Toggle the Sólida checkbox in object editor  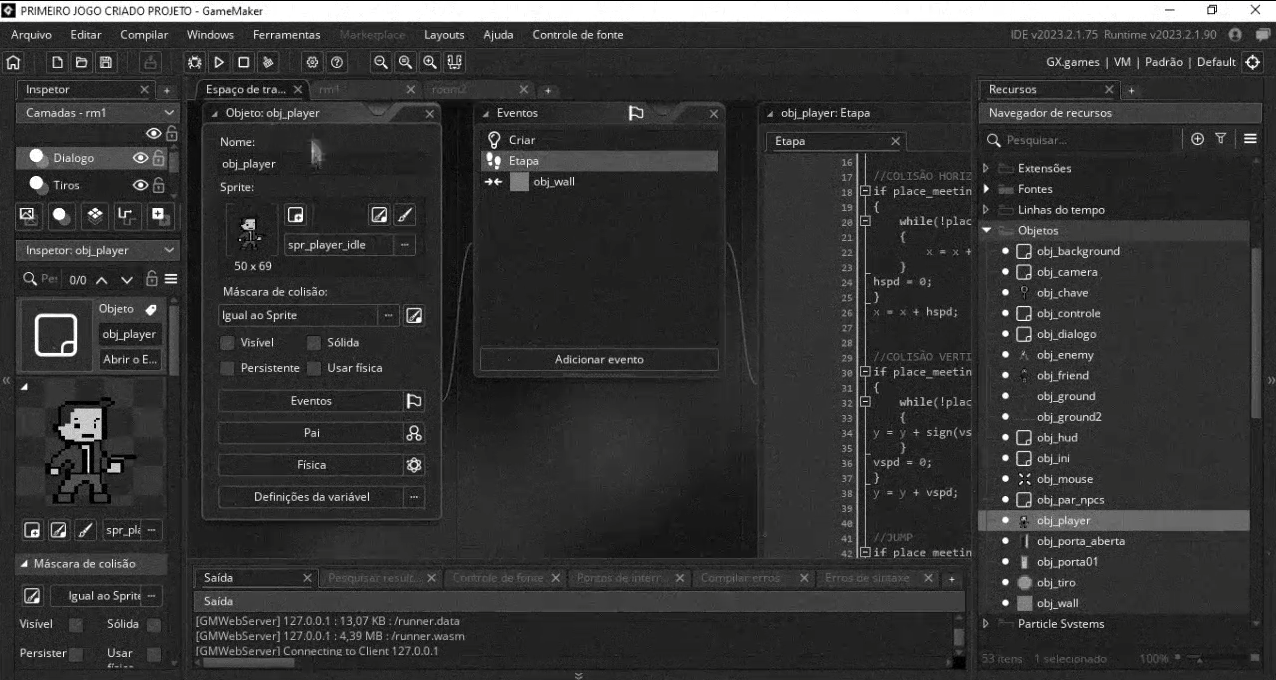pos(314,343)
